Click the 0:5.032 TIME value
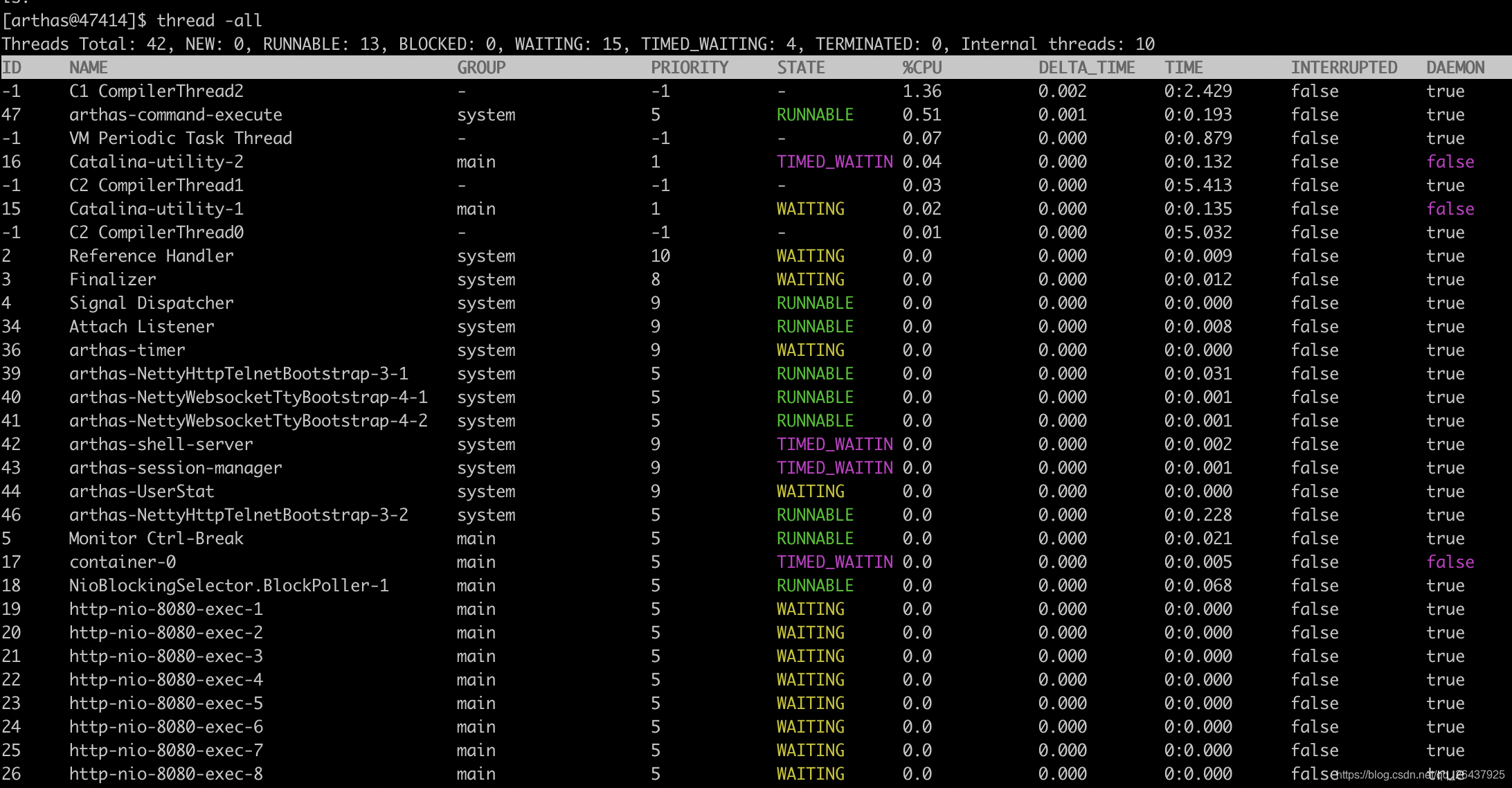 click(1198, 233)
